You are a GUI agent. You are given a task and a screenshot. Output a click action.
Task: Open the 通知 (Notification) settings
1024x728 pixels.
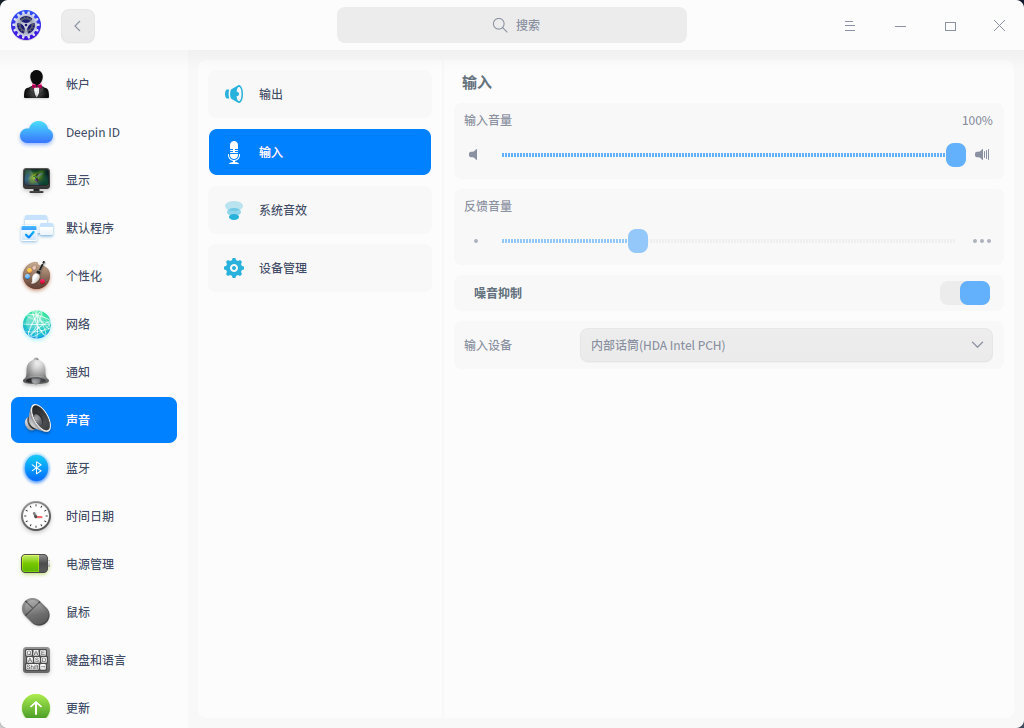tap(37, 372)
